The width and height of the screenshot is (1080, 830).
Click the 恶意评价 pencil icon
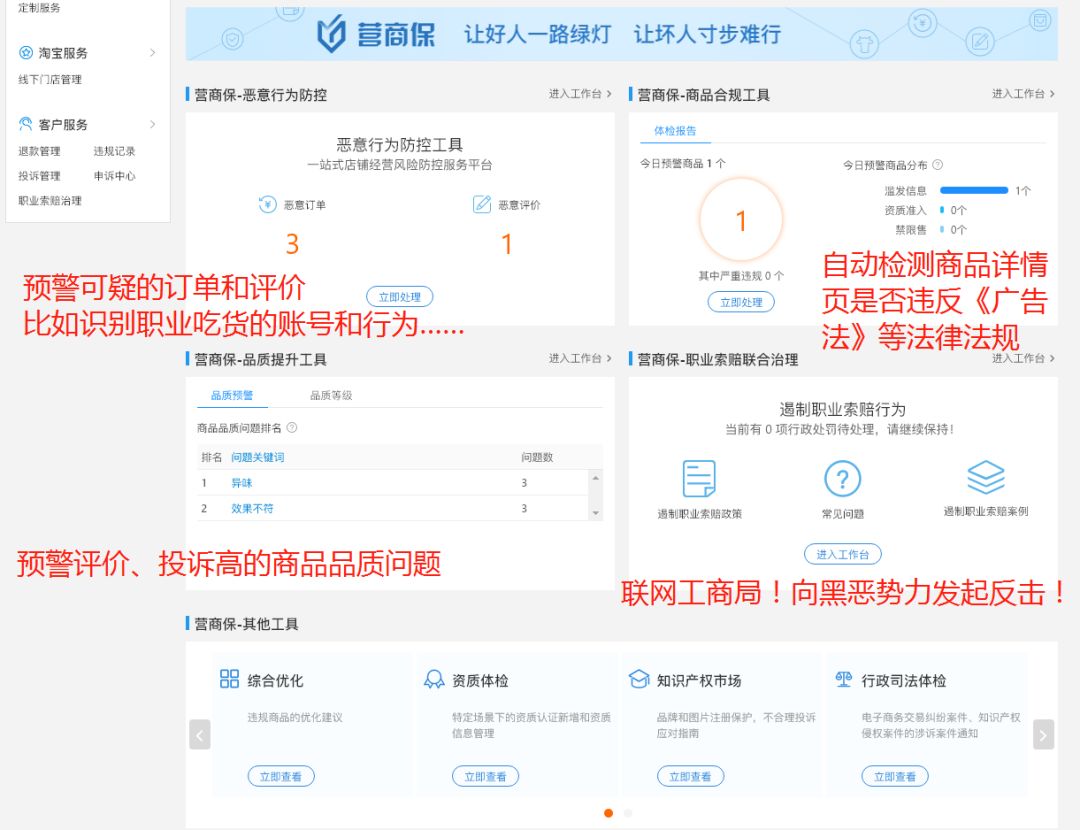coord(481,205)
